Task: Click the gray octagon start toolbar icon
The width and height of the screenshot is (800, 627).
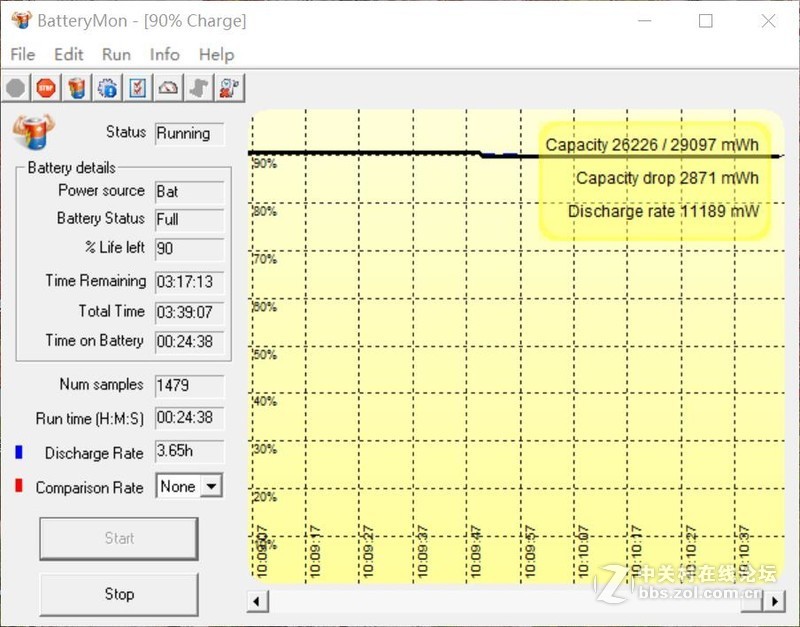Action: [x=16, y=88]
